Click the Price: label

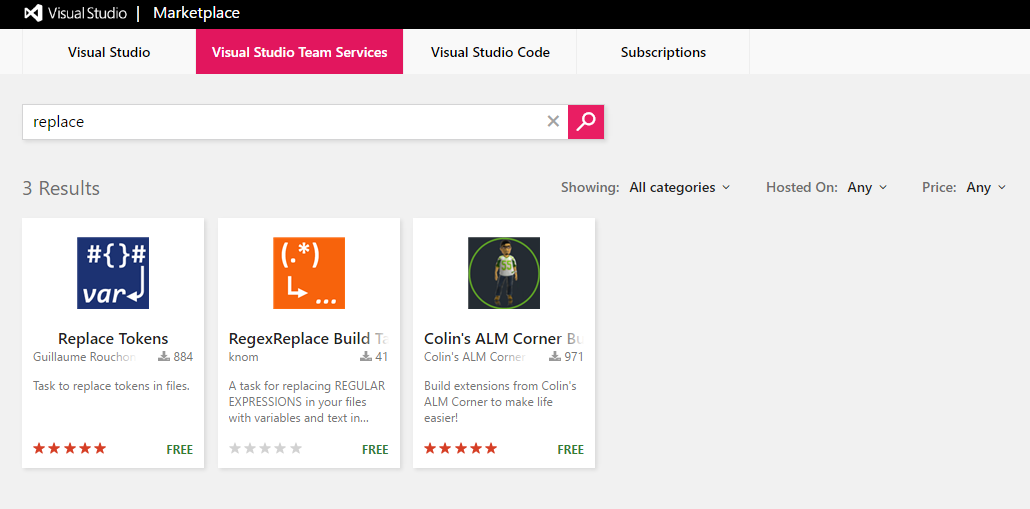pyautogui.click(x=939, y=188)
